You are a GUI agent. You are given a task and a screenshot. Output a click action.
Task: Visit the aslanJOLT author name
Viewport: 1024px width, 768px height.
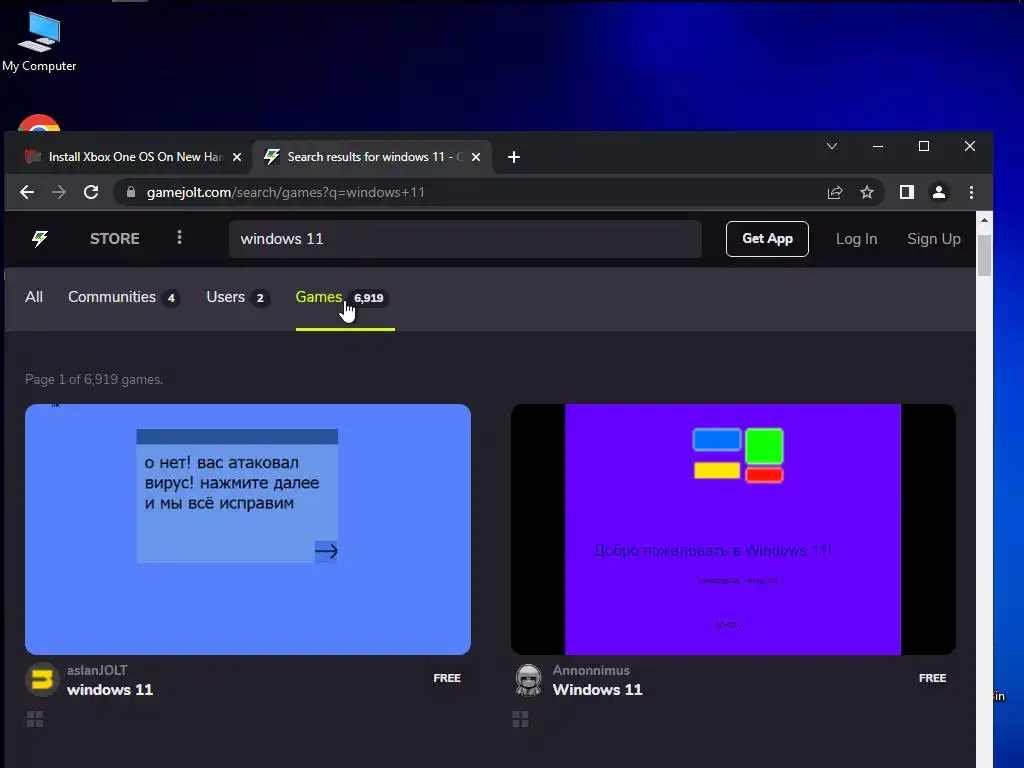click(x=97, y=670)
